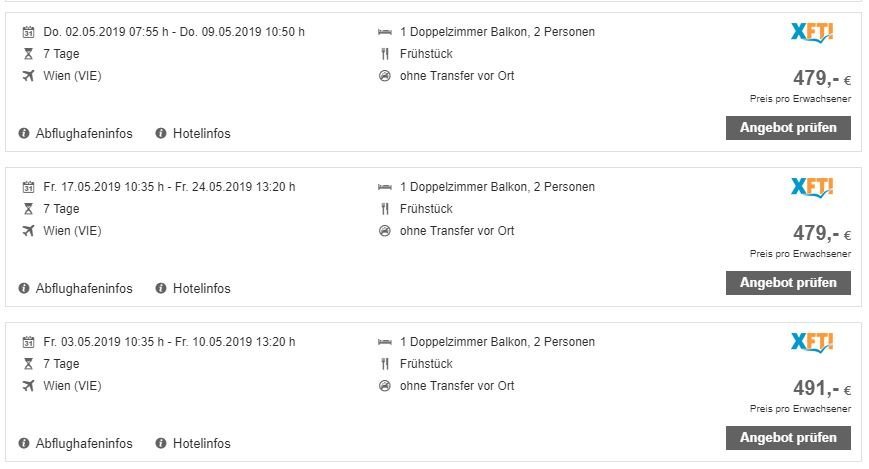Click the hourglass icon in the 17.05.2019 offer
The image size is (869, 469).
pyautogui.click(x=28, y=209)
